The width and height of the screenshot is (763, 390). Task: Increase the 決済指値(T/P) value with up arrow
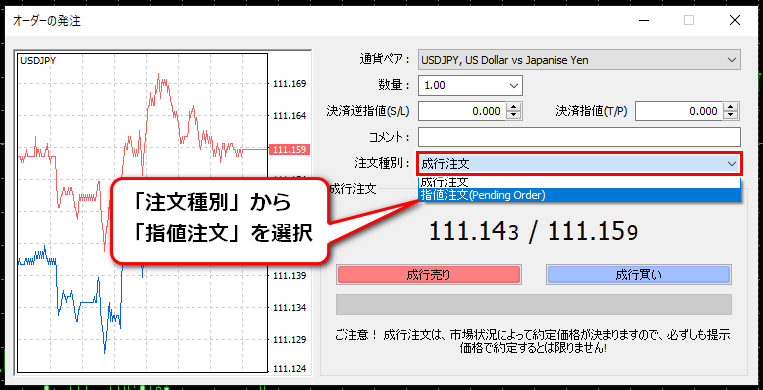[731, 107]
